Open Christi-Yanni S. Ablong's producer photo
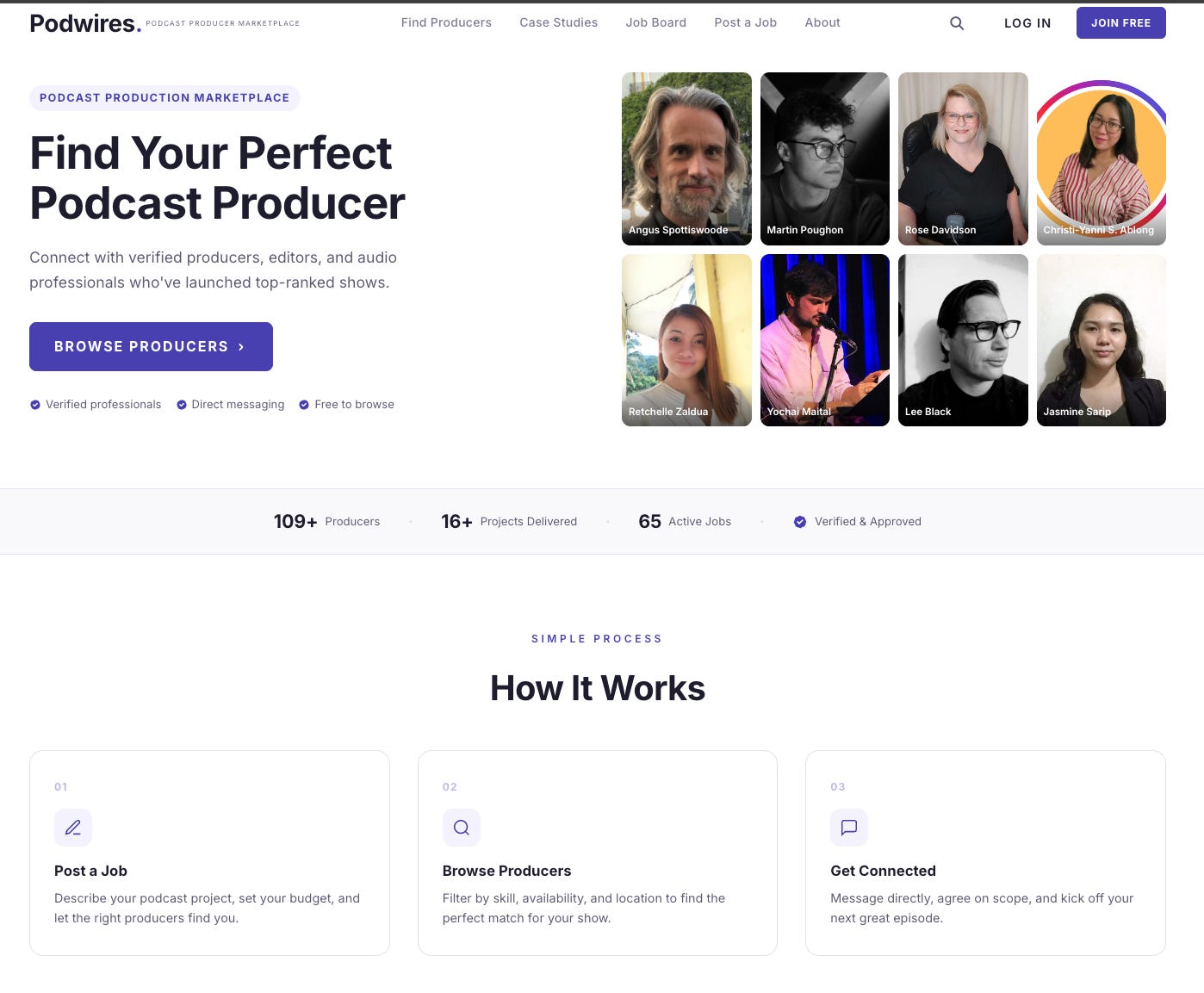 1102,158
